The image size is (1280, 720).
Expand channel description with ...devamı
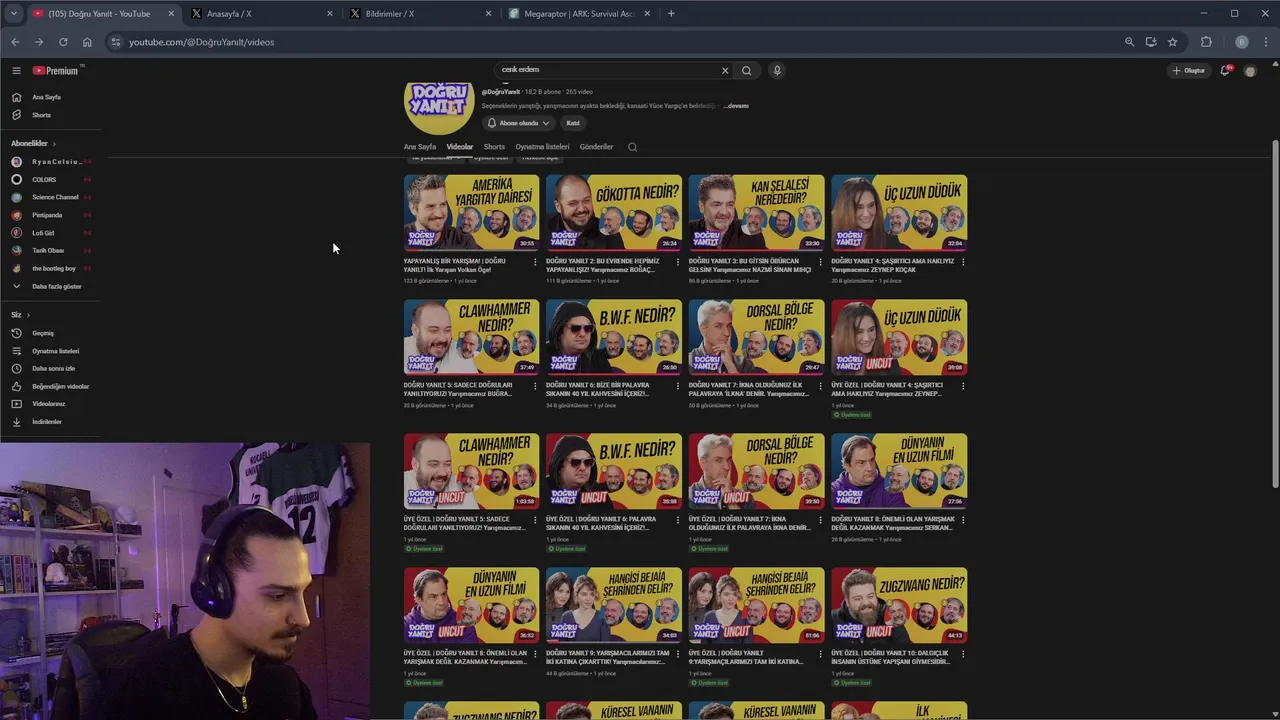coord(735,106)
